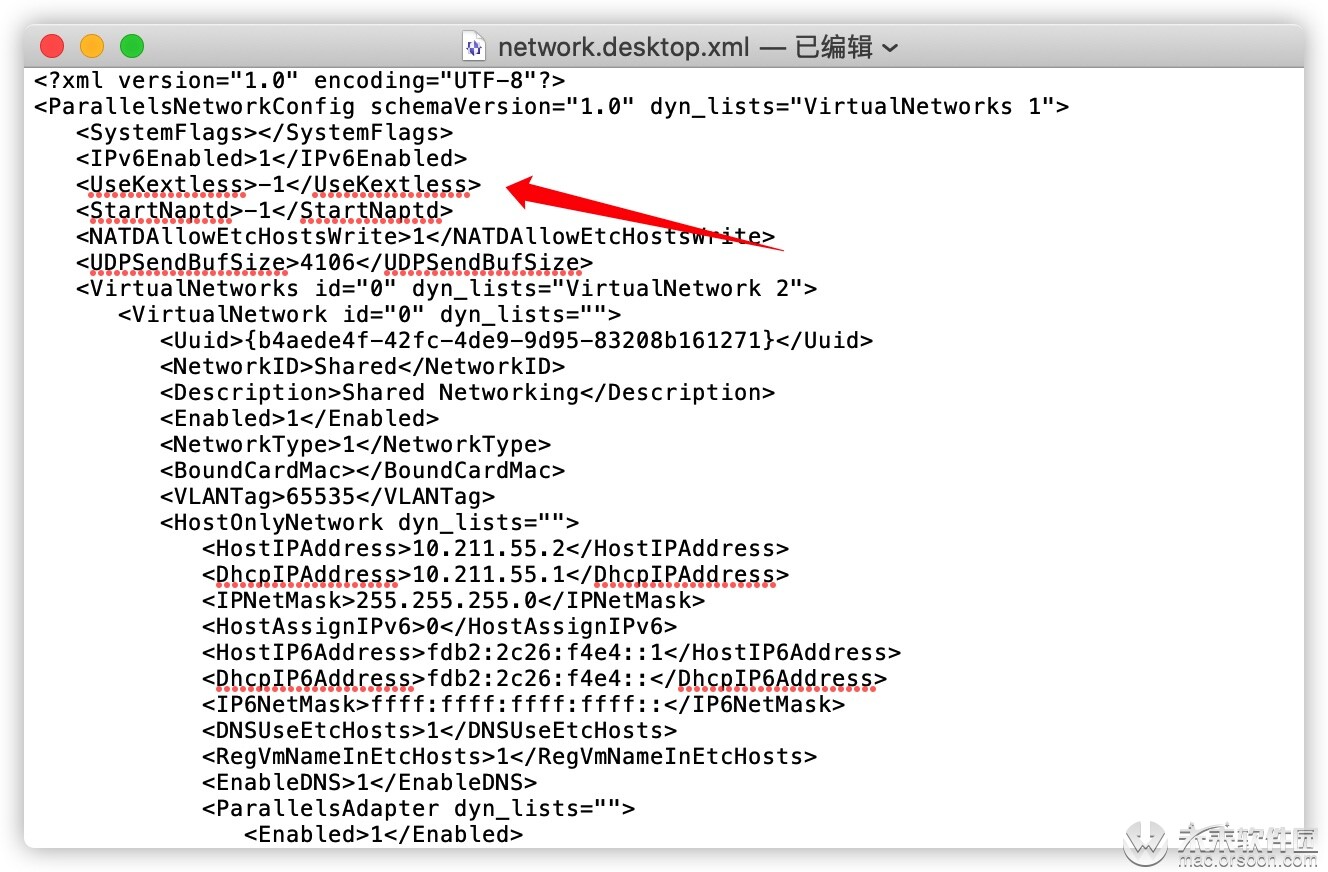Click the UseKextless line
The width and height of the screenshot is (1328, 872).
(x=278, y=184)
